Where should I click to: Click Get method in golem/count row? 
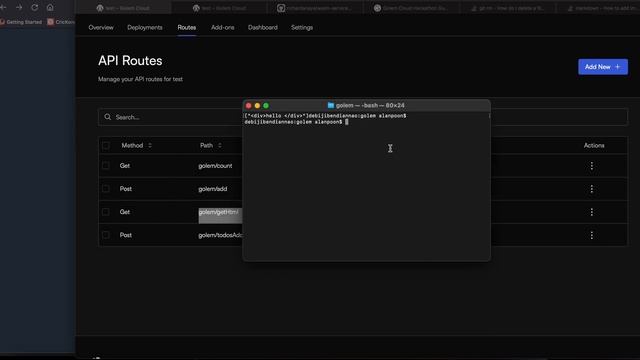pyautogui.click(x=124, y=166)
